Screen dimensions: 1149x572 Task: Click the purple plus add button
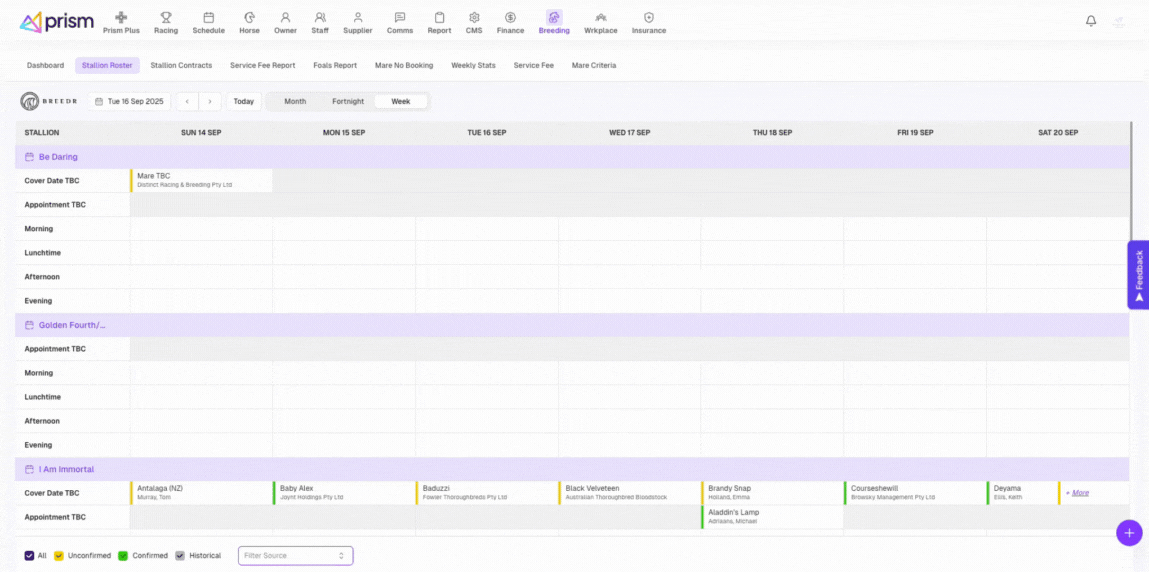tap(1129, 533)
